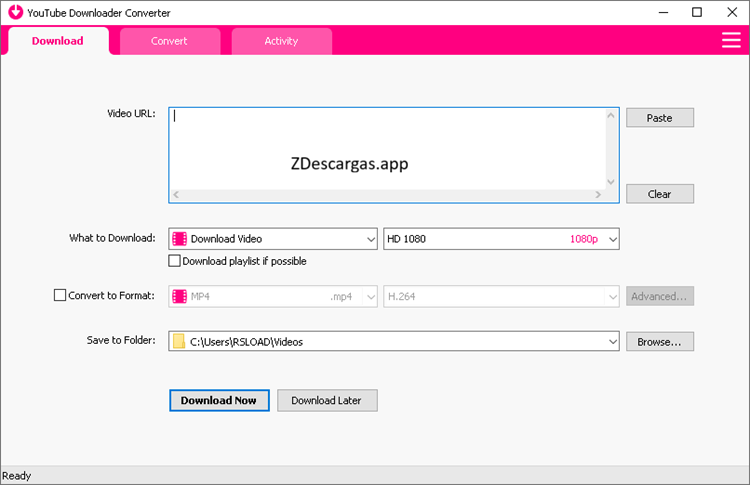This screenshot has width=750, height=485.
Task: Click the pink 1080p quality label
Action: coord(584,239)
